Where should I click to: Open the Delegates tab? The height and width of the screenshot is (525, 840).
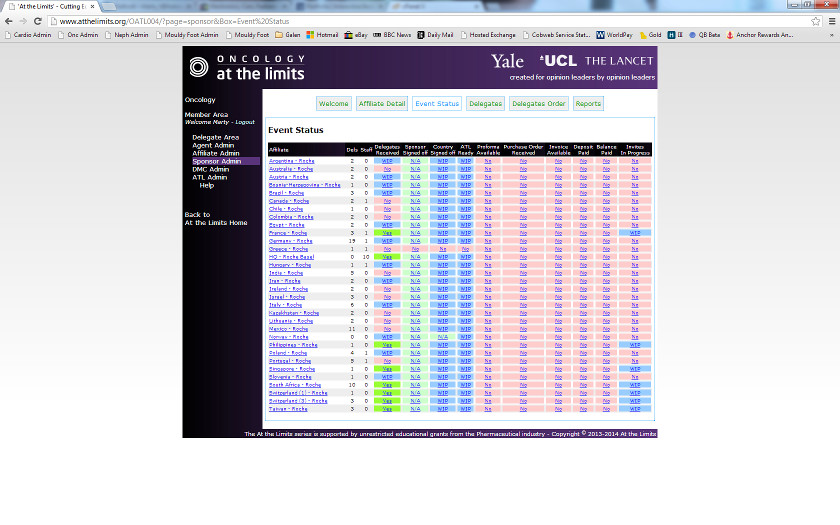485,103
